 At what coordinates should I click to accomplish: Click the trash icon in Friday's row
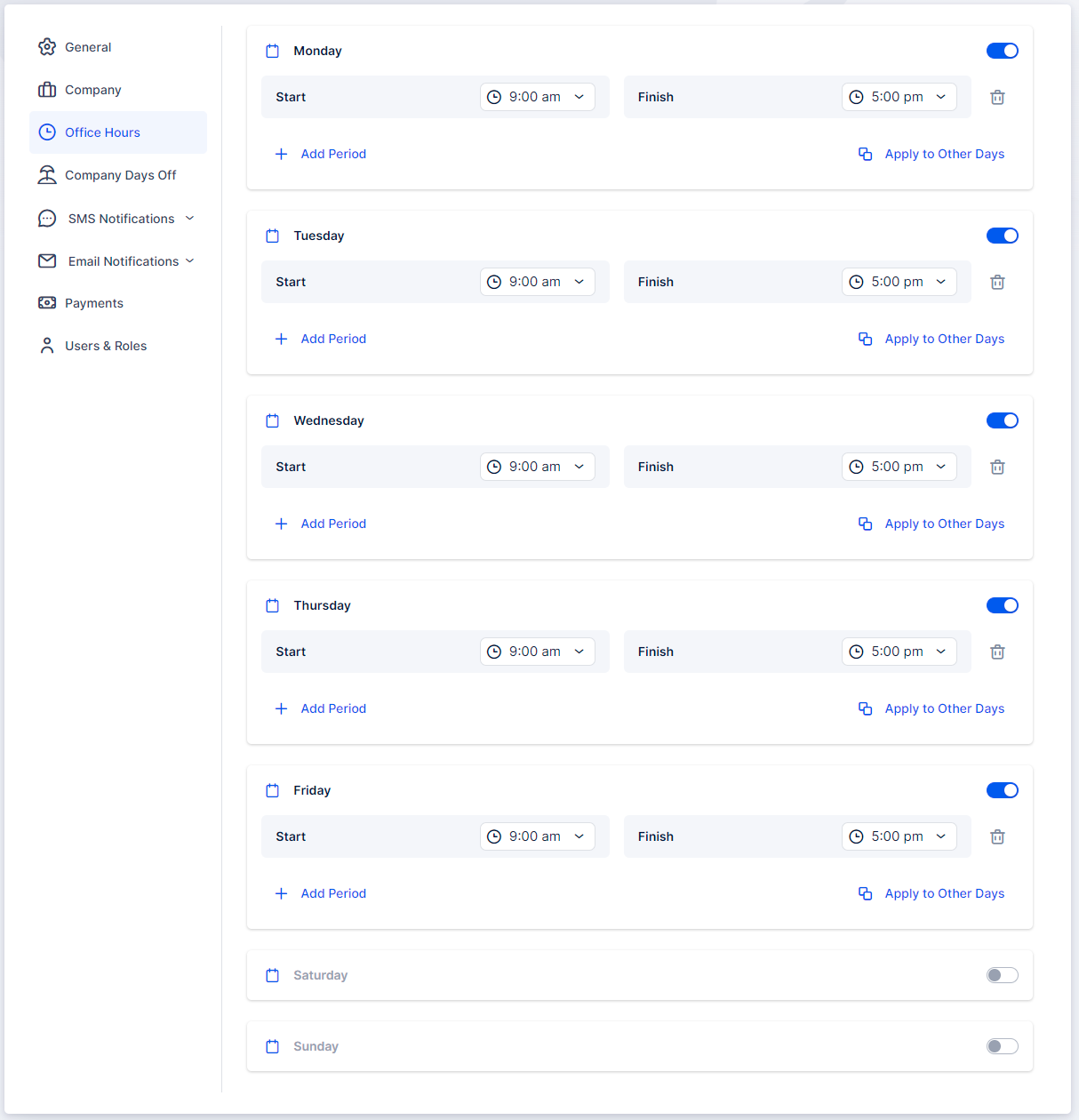[997, 837]
